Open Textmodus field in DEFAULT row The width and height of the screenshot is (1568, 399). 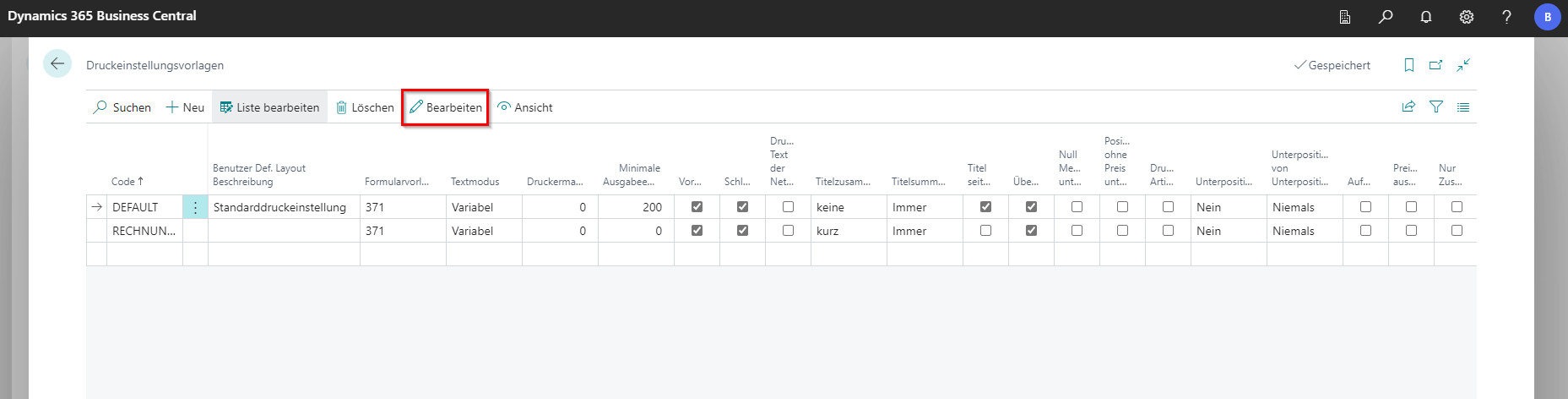coord(483,207)
